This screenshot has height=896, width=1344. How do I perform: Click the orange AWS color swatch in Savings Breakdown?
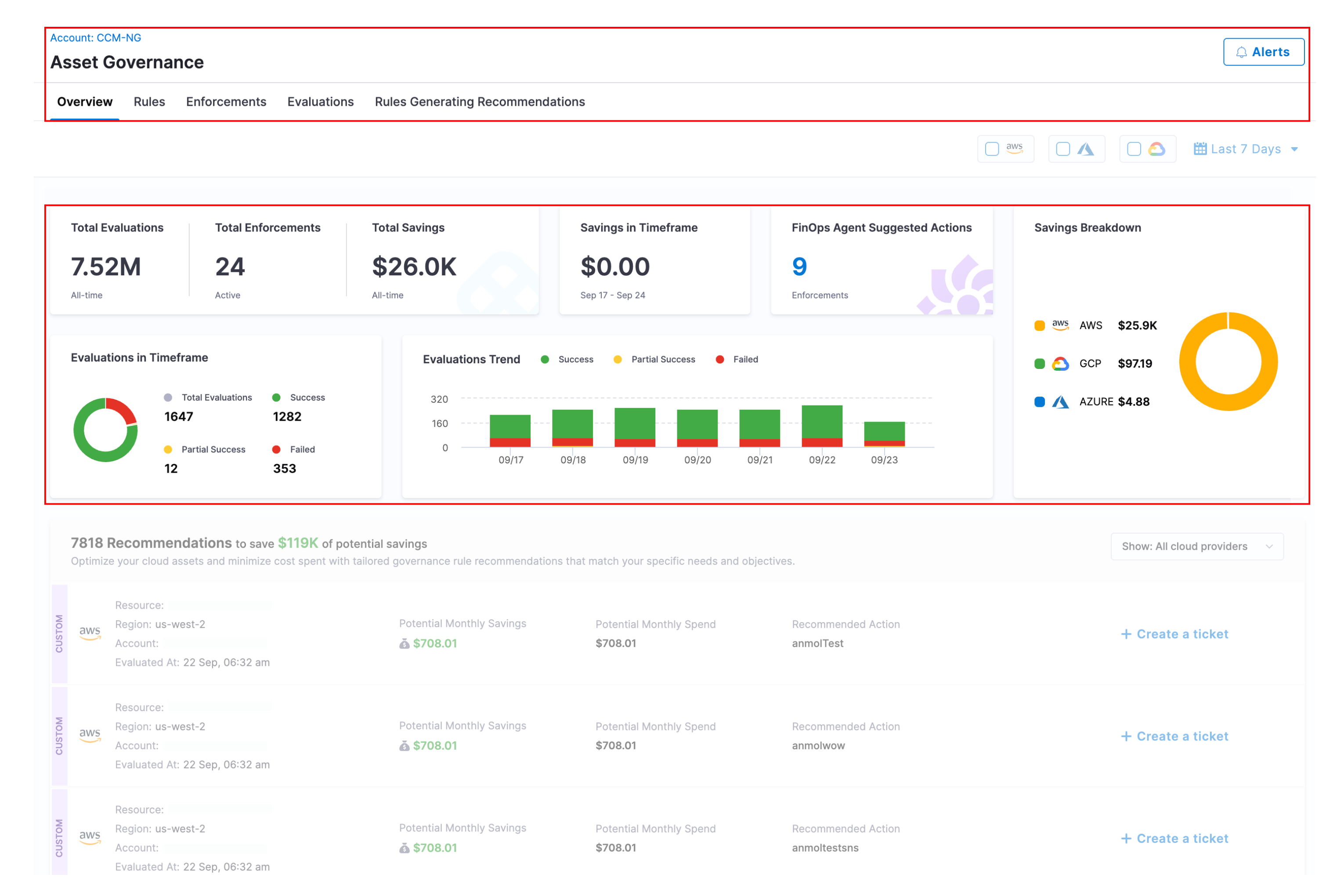1040,326
